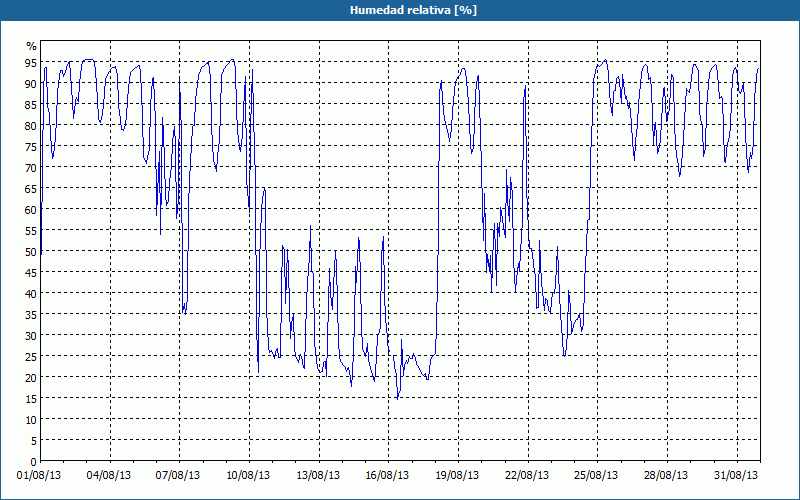Image resolution: width=800 pixels, height=500 pixels.
Task: Click the 70 y-axis label
Action: point(31,168)
